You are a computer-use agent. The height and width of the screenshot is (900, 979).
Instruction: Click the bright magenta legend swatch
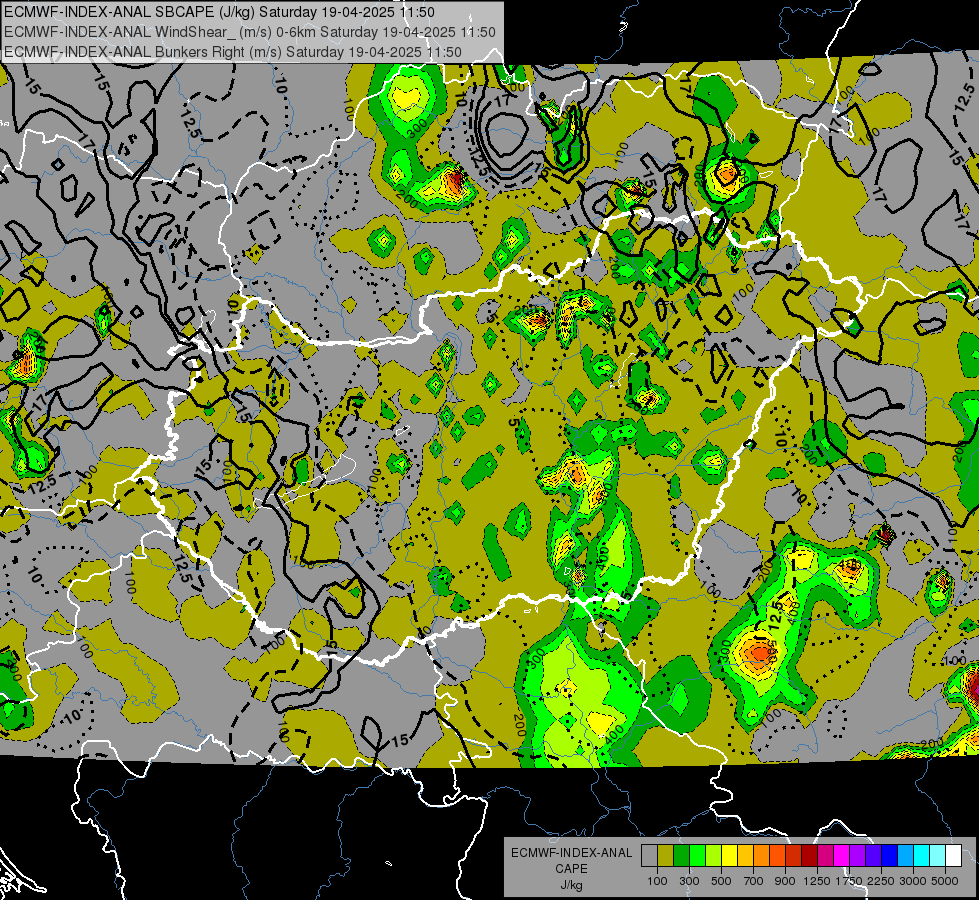tap(842, 856)
